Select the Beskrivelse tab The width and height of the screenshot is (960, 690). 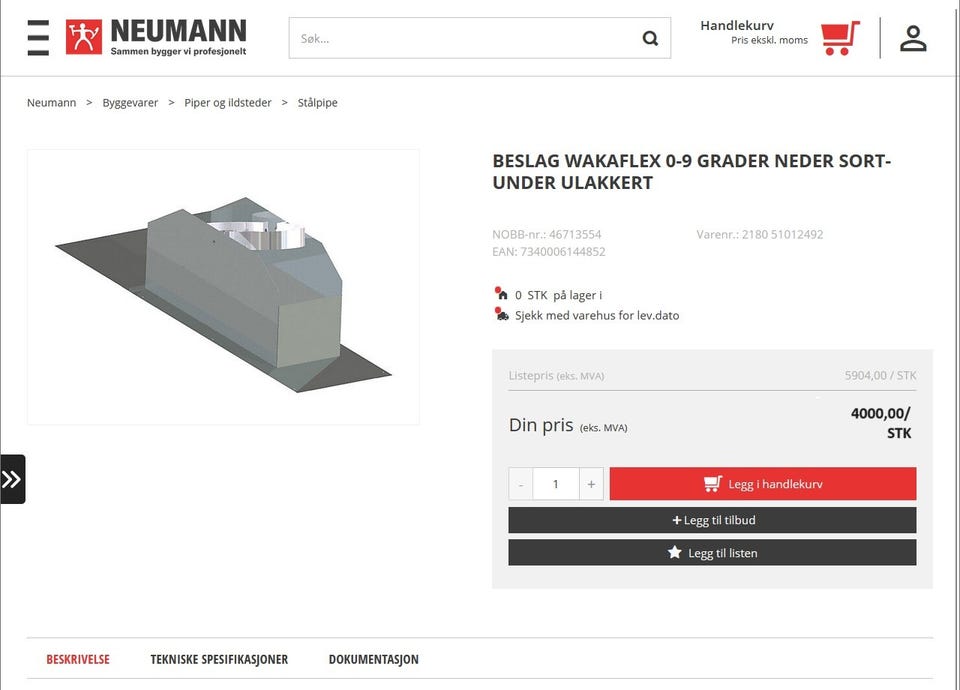pos(78,659)
